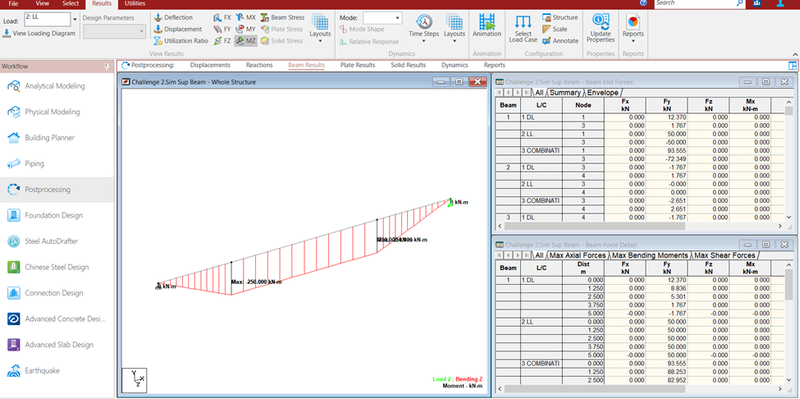800x399 pixels.
Task: Select the Animation ribbon icon
Action: point(487,22)
